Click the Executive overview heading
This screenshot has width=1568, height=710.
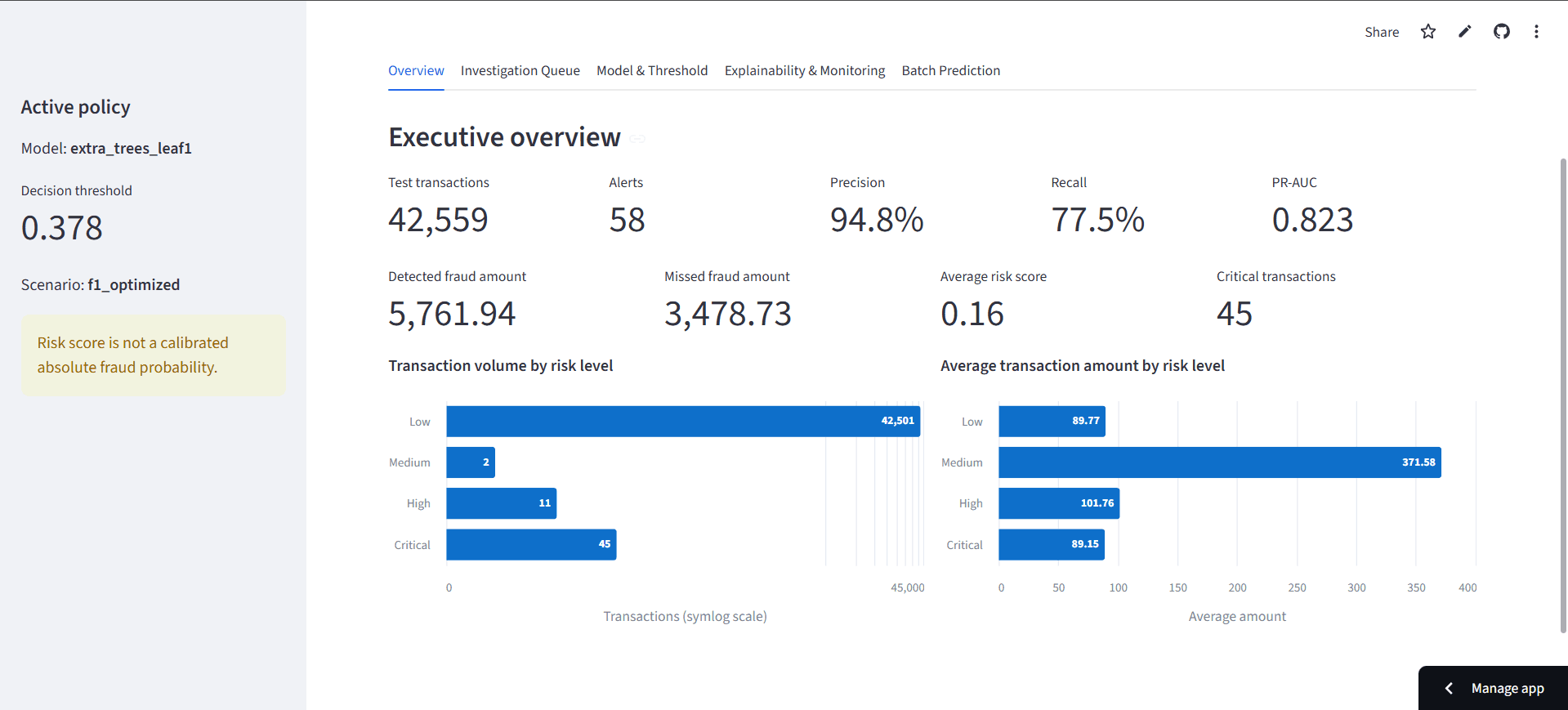[x=504, y=137]
